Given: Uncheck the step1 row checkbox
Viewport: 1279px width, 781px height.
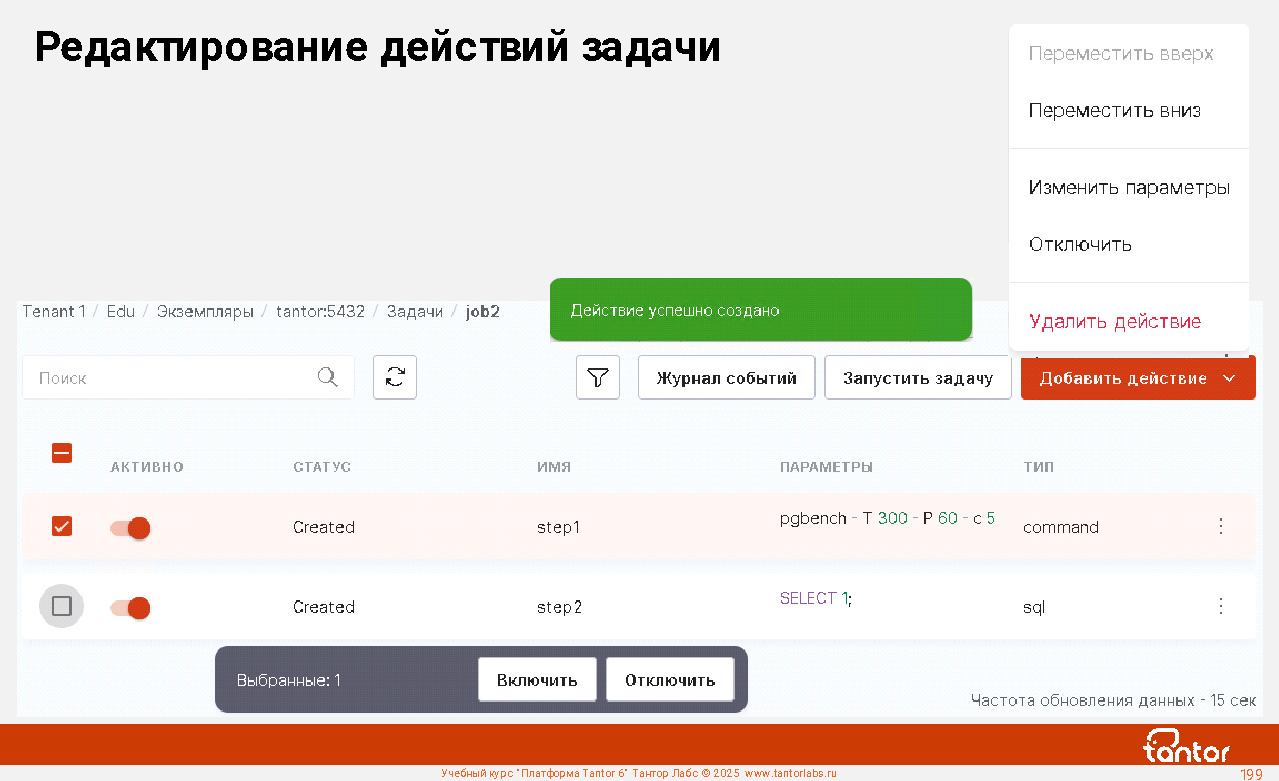Looking at the screenshot, I should 62,526.
